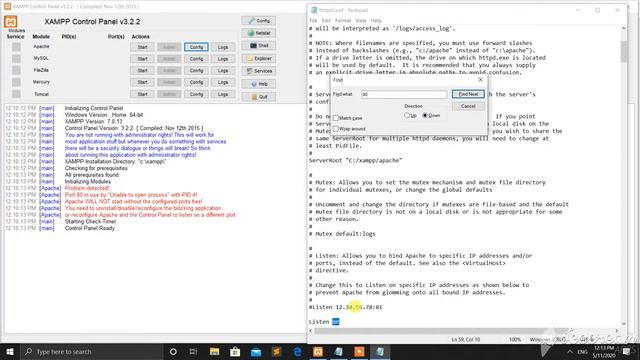Cancel the Find dialog
Viewport: 640px width, 360px height.
[468, 106]
